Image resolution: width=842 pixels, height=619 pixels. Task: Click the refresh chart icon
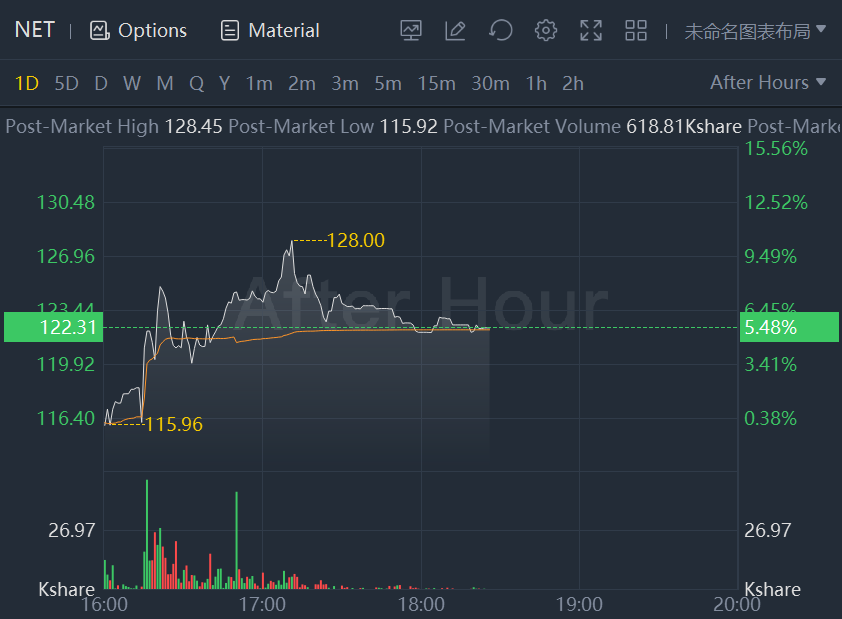pos(500,31)
